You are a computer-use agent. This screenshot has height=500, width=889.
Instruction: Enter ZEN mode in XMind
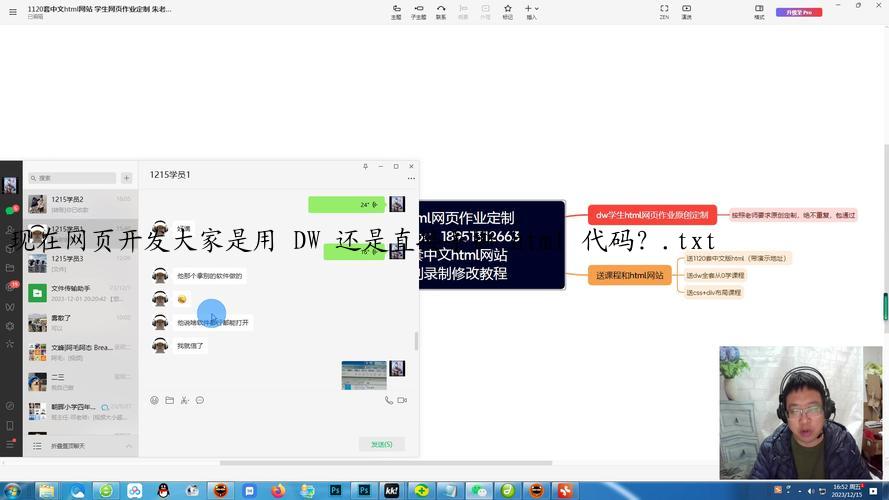(664, 12)
